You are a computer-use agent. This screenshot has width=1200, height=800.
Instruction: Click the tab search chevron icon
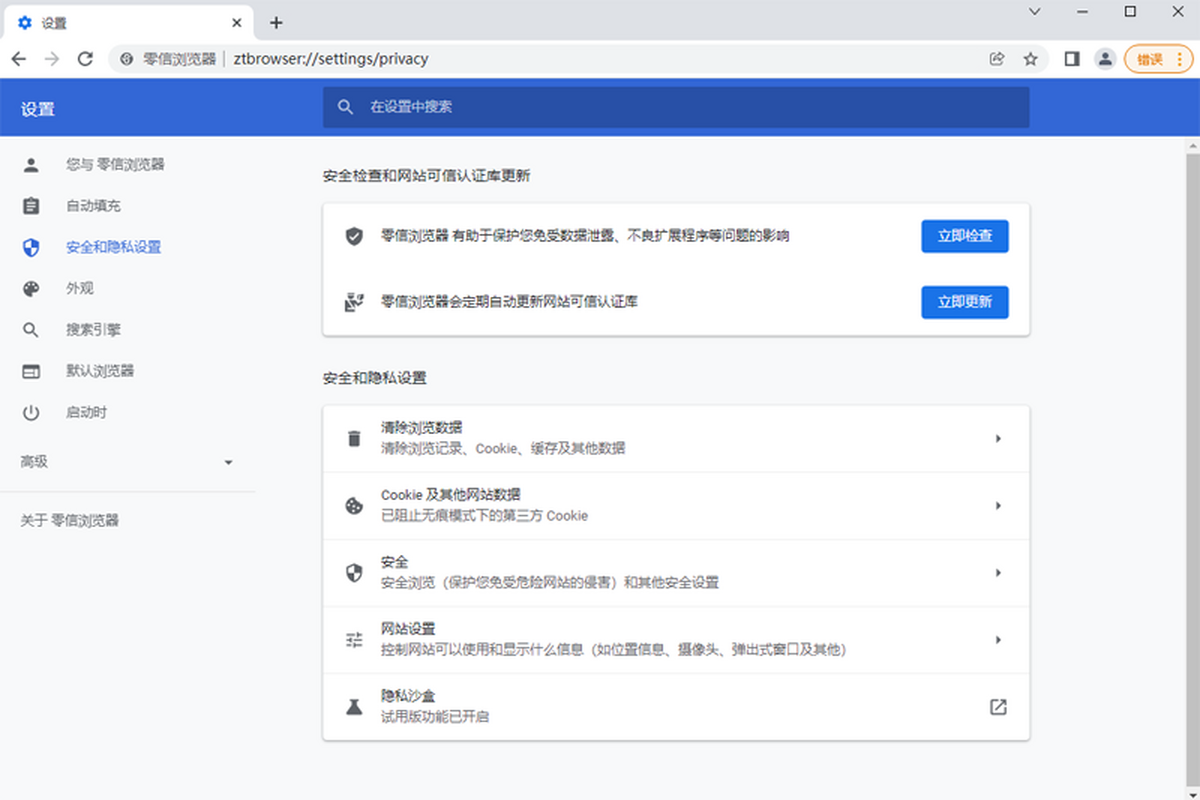click(1035, 12)
